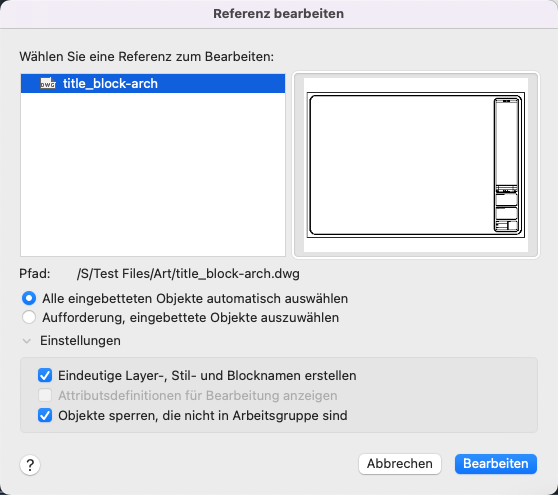The height and width of the screenshot is (495, 558).
Task: Click the Abbrechen button
Action: pyautogui.click(x=400, y=464)
